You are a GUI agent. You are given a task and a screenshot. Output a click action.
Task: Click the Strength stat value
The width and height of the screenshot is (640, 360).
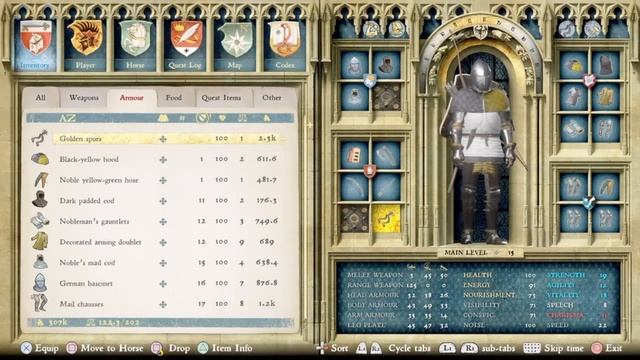point(603,275)
